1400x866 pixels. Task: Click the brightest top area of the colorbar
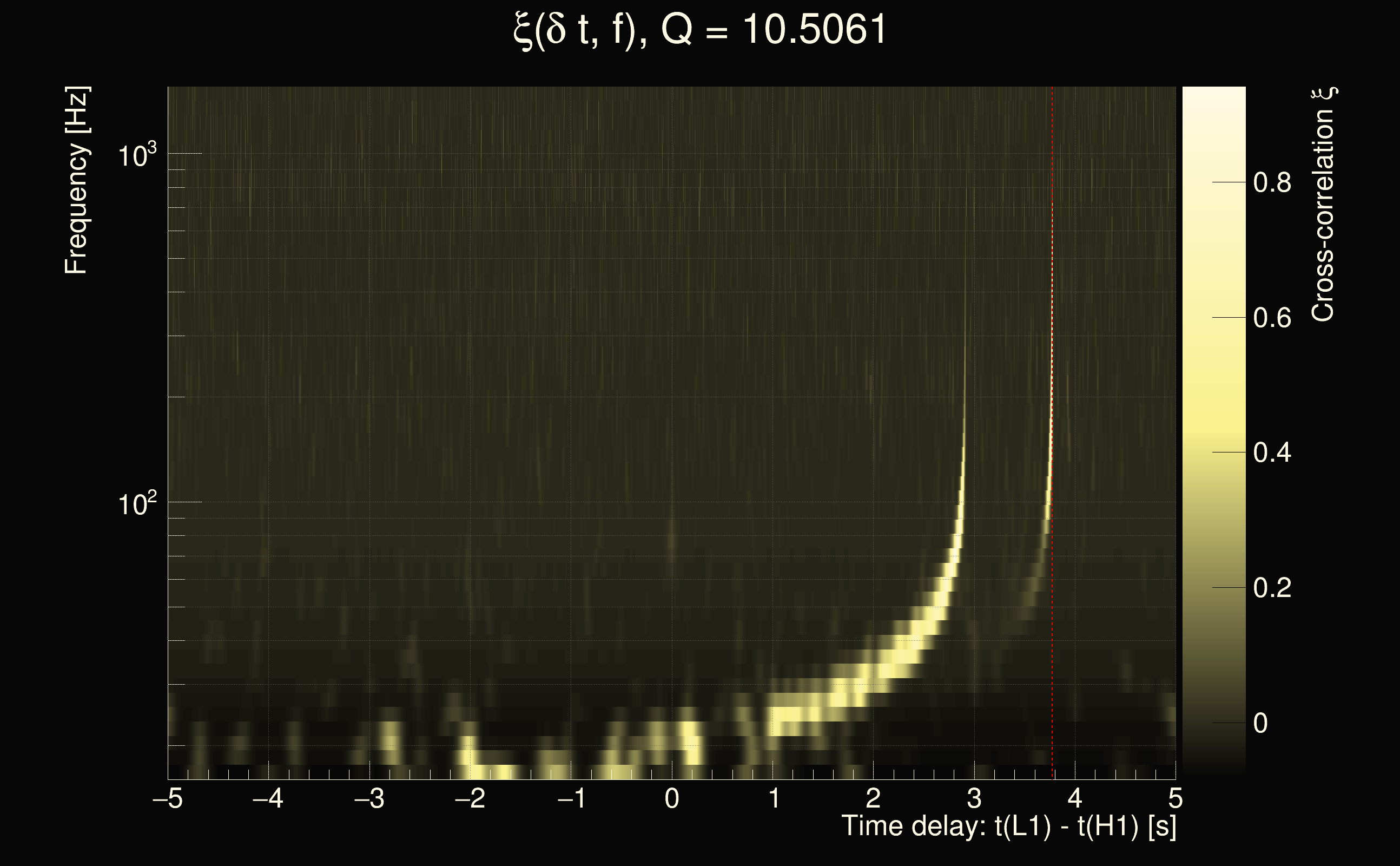(x=1213, y=97)
